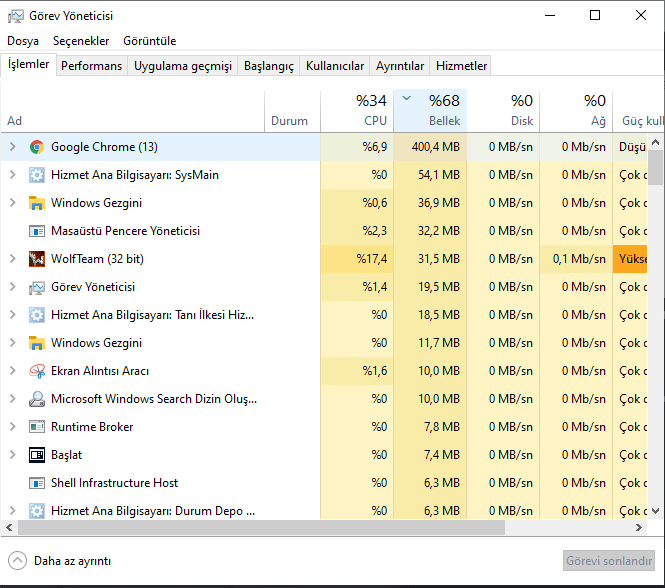Click the Tanı İlkesi service gear icon

pos(37,315)
